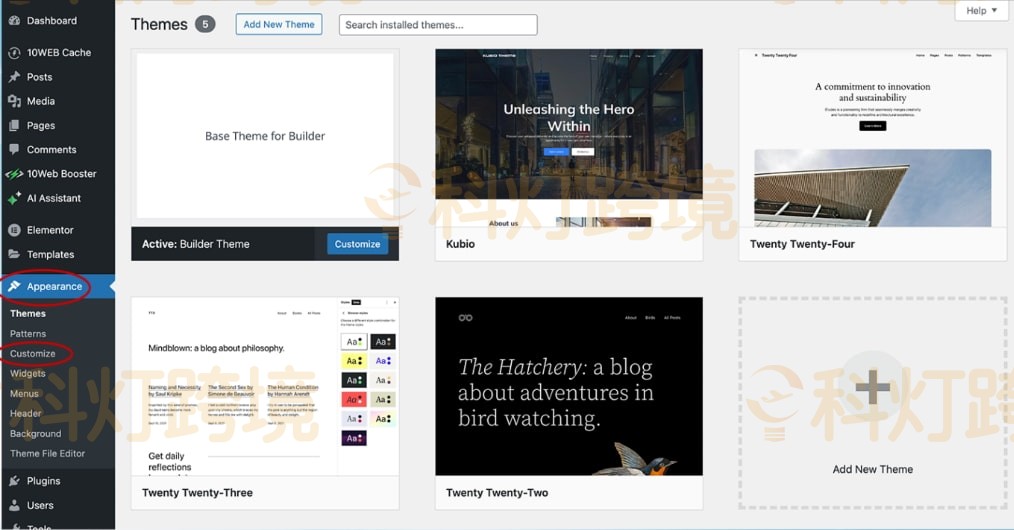Click the blue Customize button on active theme
This screenshot has width=1014, height=530.
click(x=357, y=244)
